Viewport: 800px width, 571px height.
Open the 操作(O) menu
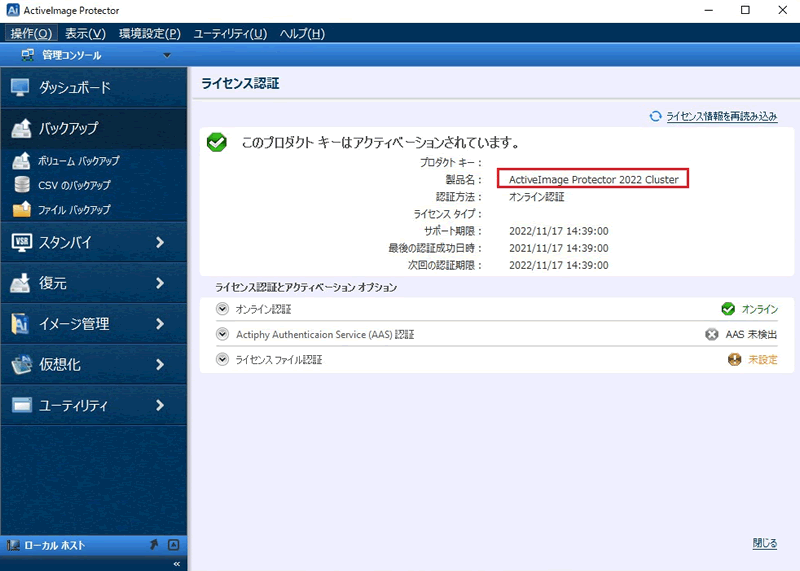31,34
